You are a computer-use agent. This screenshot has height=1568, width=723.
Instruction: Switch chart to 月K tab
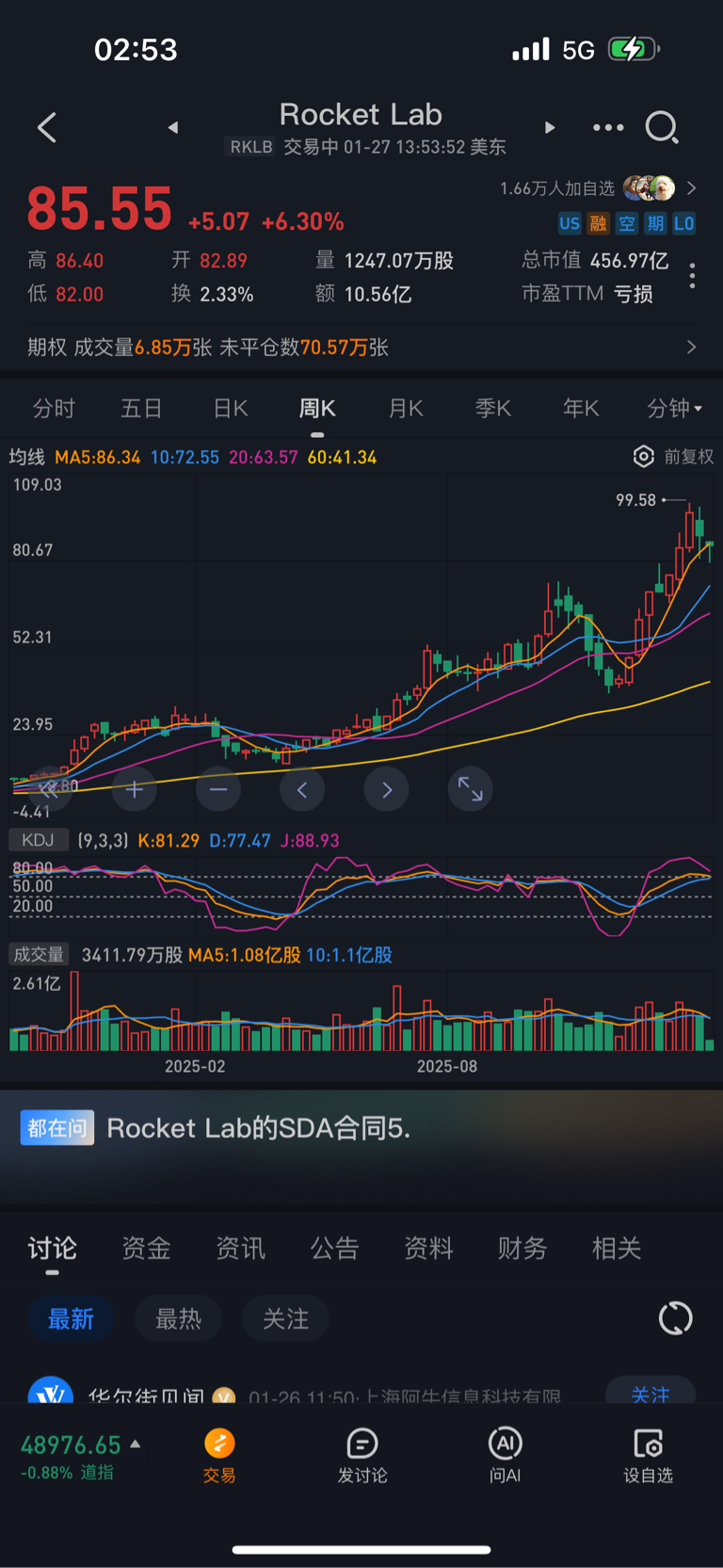[x=406, y=409]
